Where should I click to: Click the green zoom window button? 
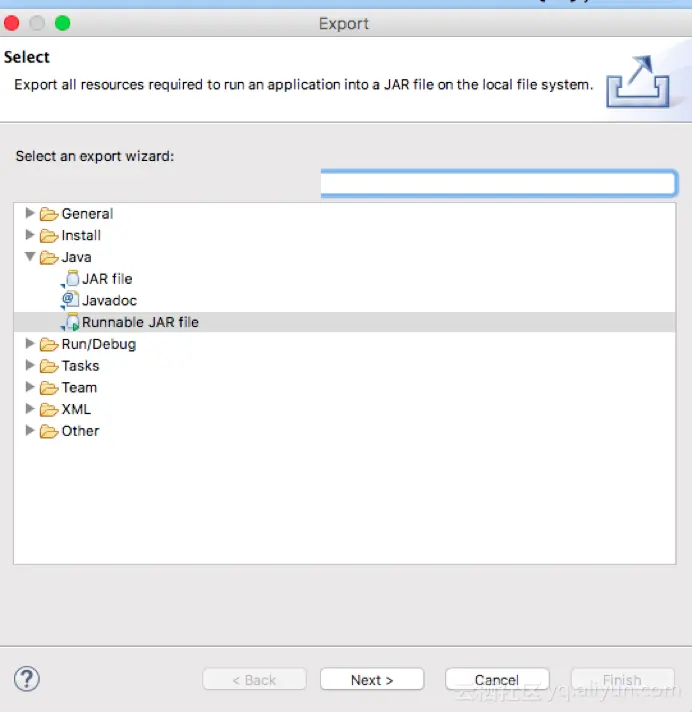[x=63, y=23]
